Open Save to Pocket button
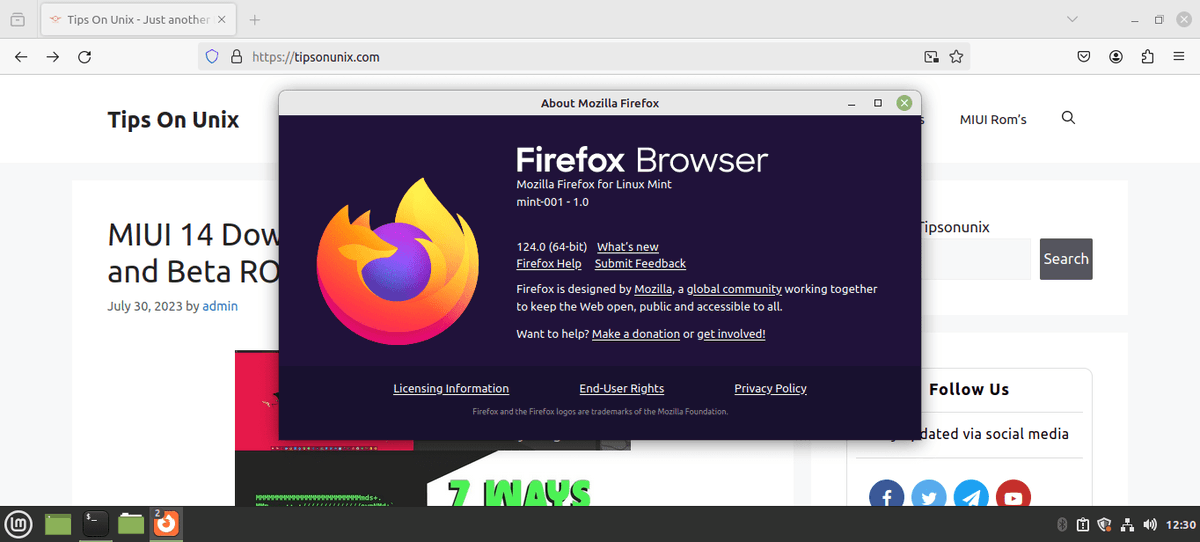 1083,57
